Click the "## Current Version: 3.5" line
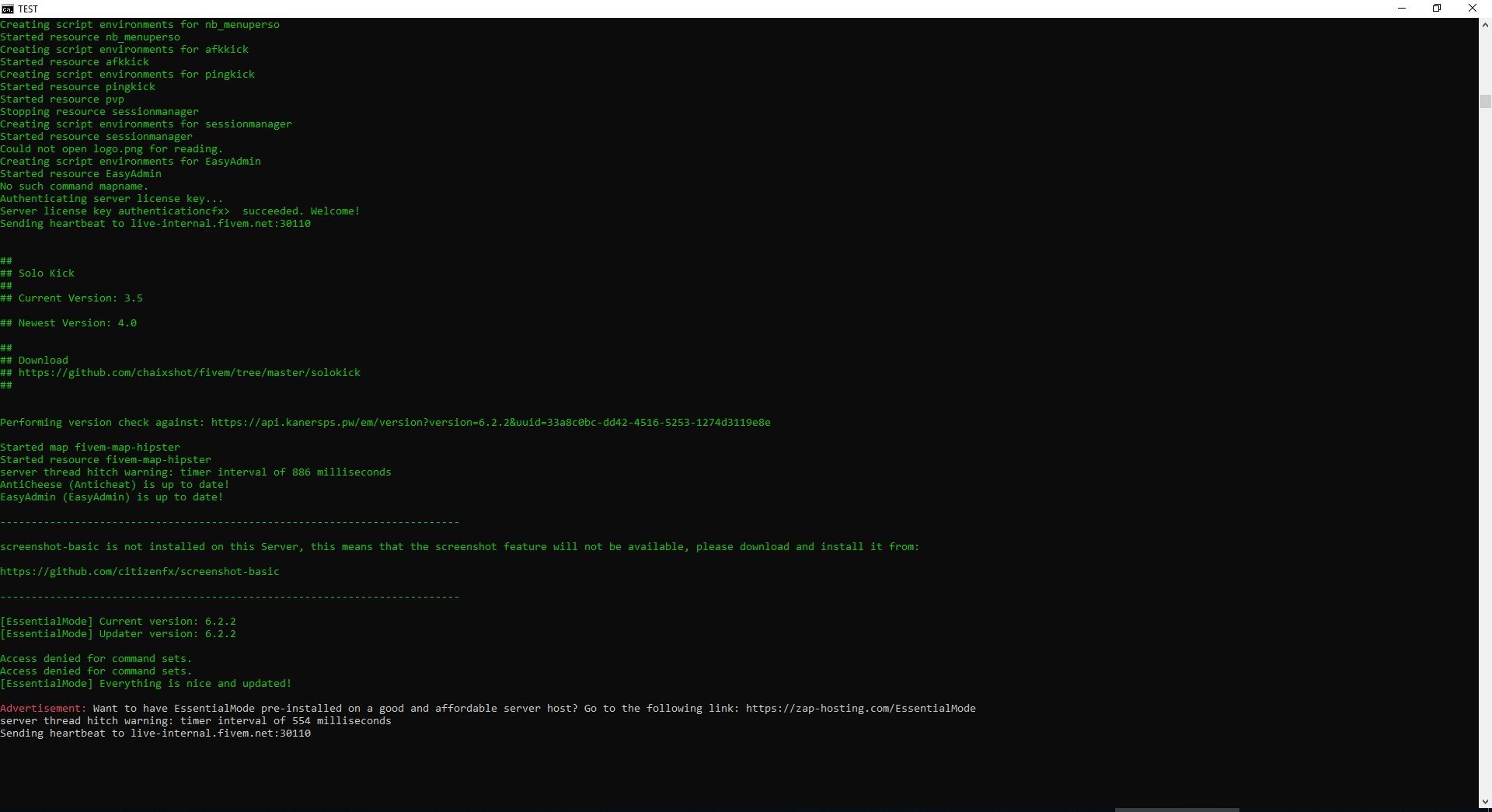Screen dimensions: 1492x812 (71, 298)
